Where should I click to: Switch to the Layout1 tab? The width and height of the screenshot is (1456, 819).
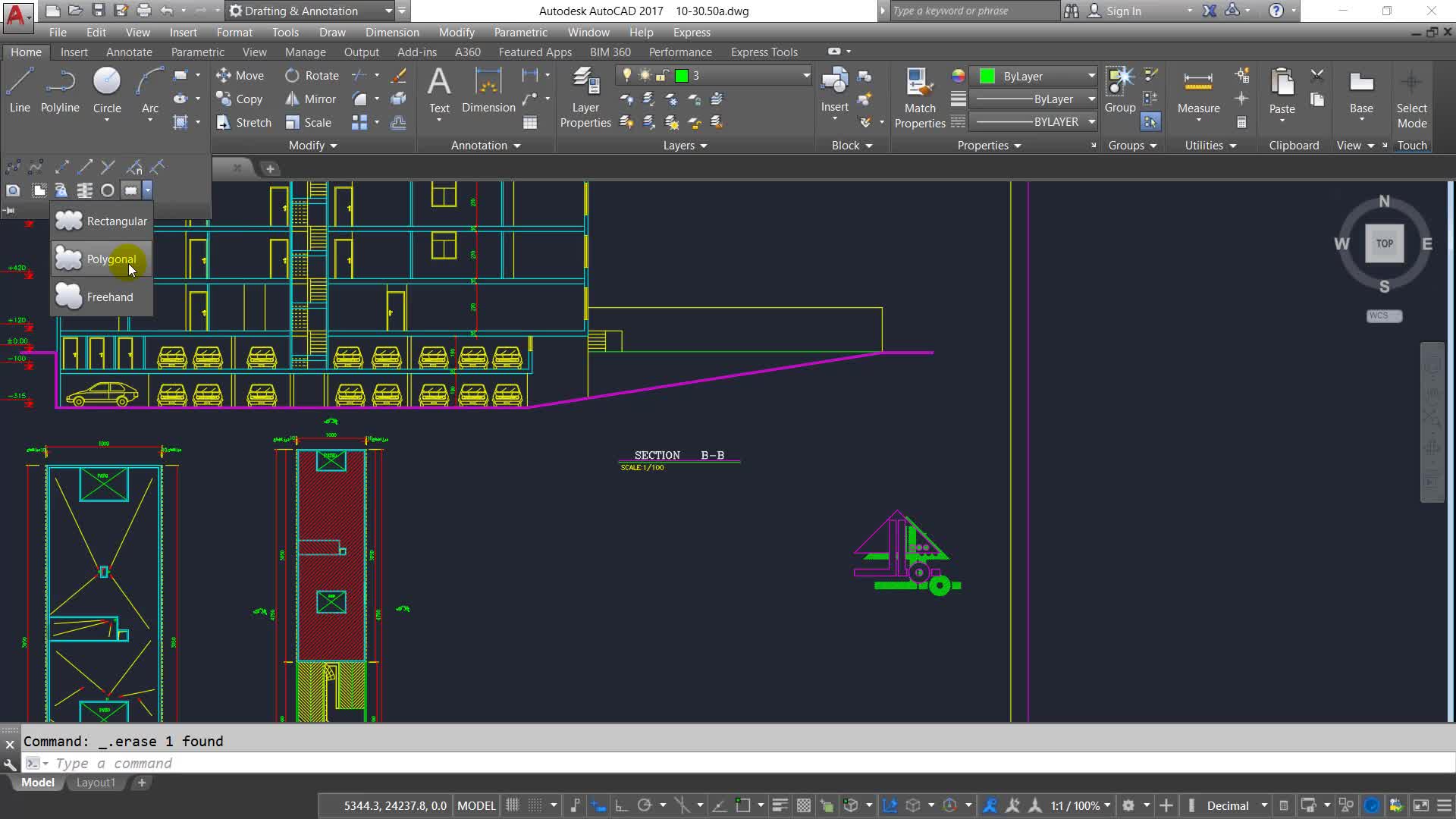click(x=96, y=783)
